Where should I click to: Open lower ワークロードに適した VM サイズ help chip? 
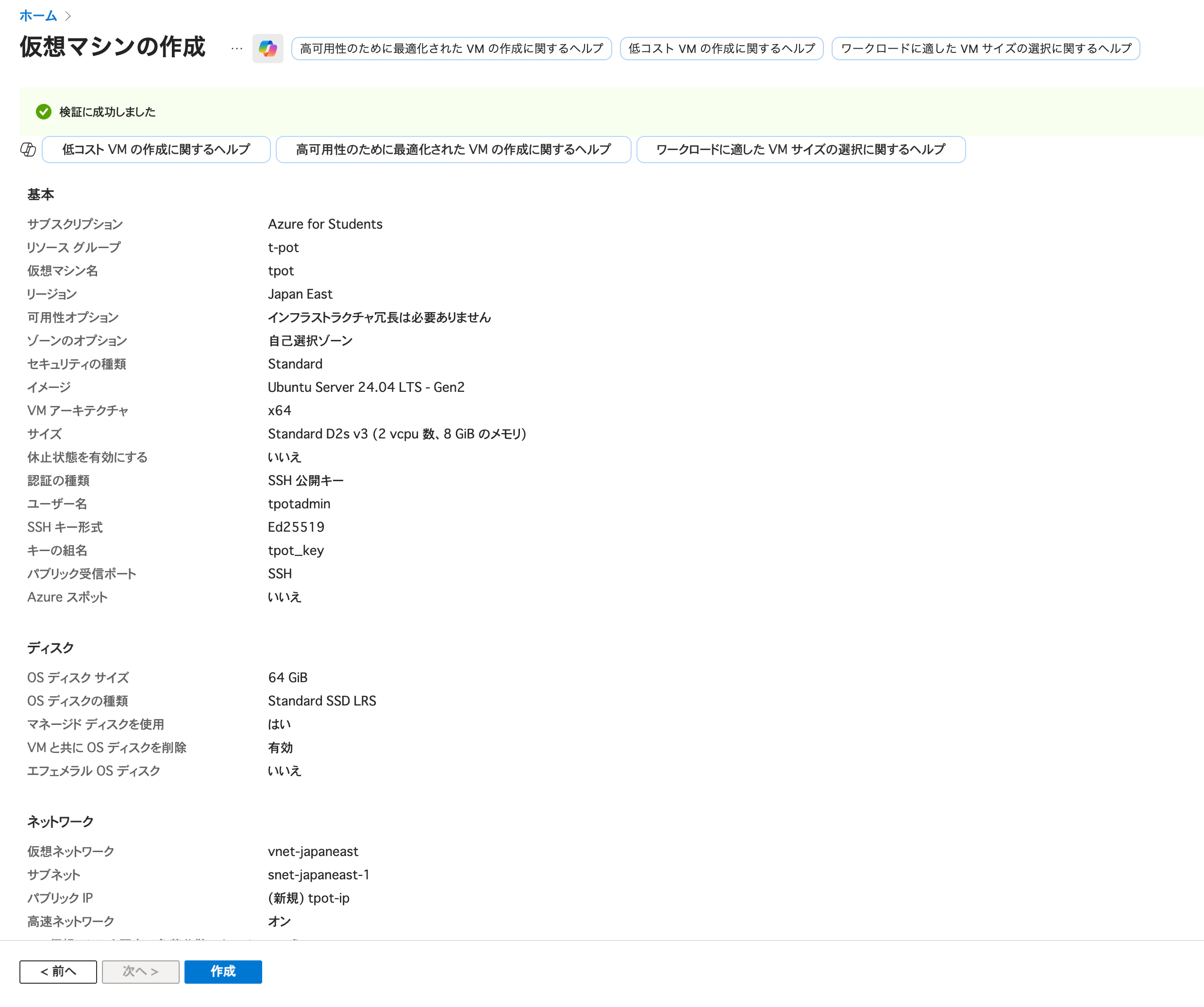click(x=801, y=150)
